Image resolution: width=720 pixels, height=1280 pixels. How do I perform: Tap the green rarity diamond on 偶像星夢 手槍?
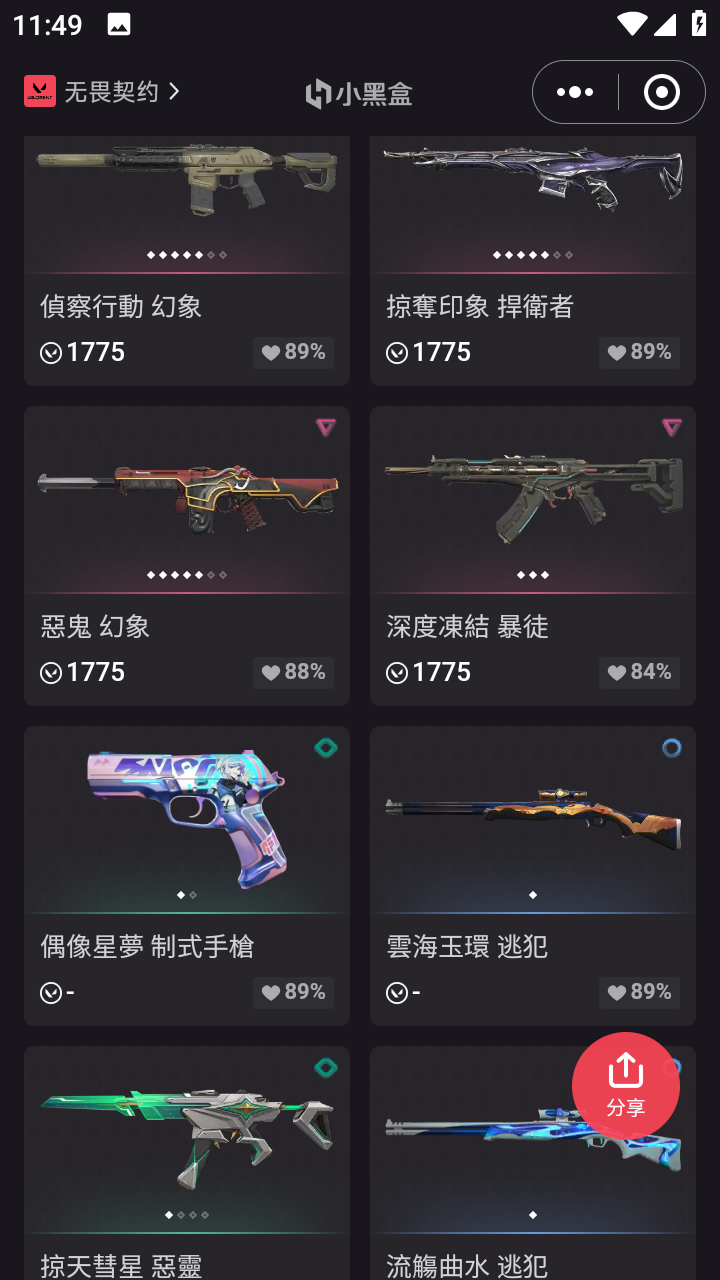click(x=325, y=748)
